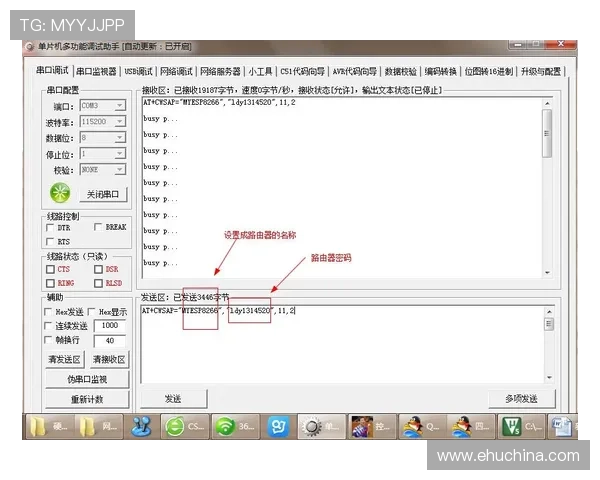Screen dimensions: 600x480
Task: Click the receive area scroll up arrow
Action: pyautogui.click(x=547, y=103)
